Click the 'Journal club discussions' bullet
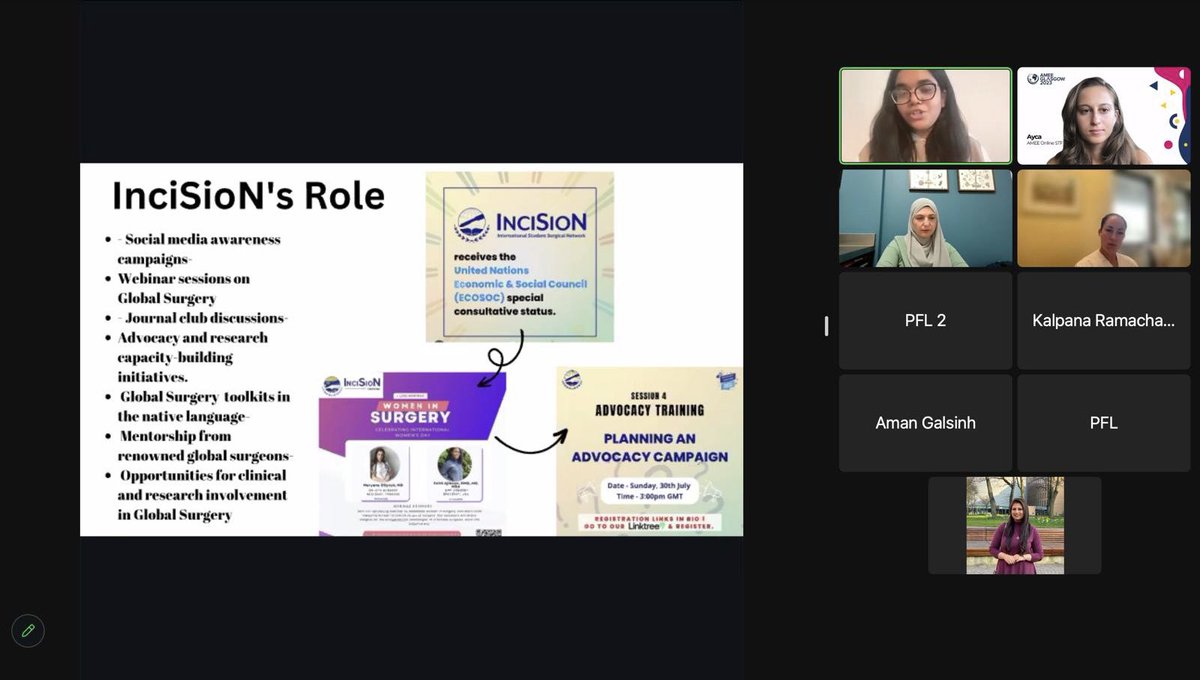This screenshot has width=1200, height=680. click(204, 318)
